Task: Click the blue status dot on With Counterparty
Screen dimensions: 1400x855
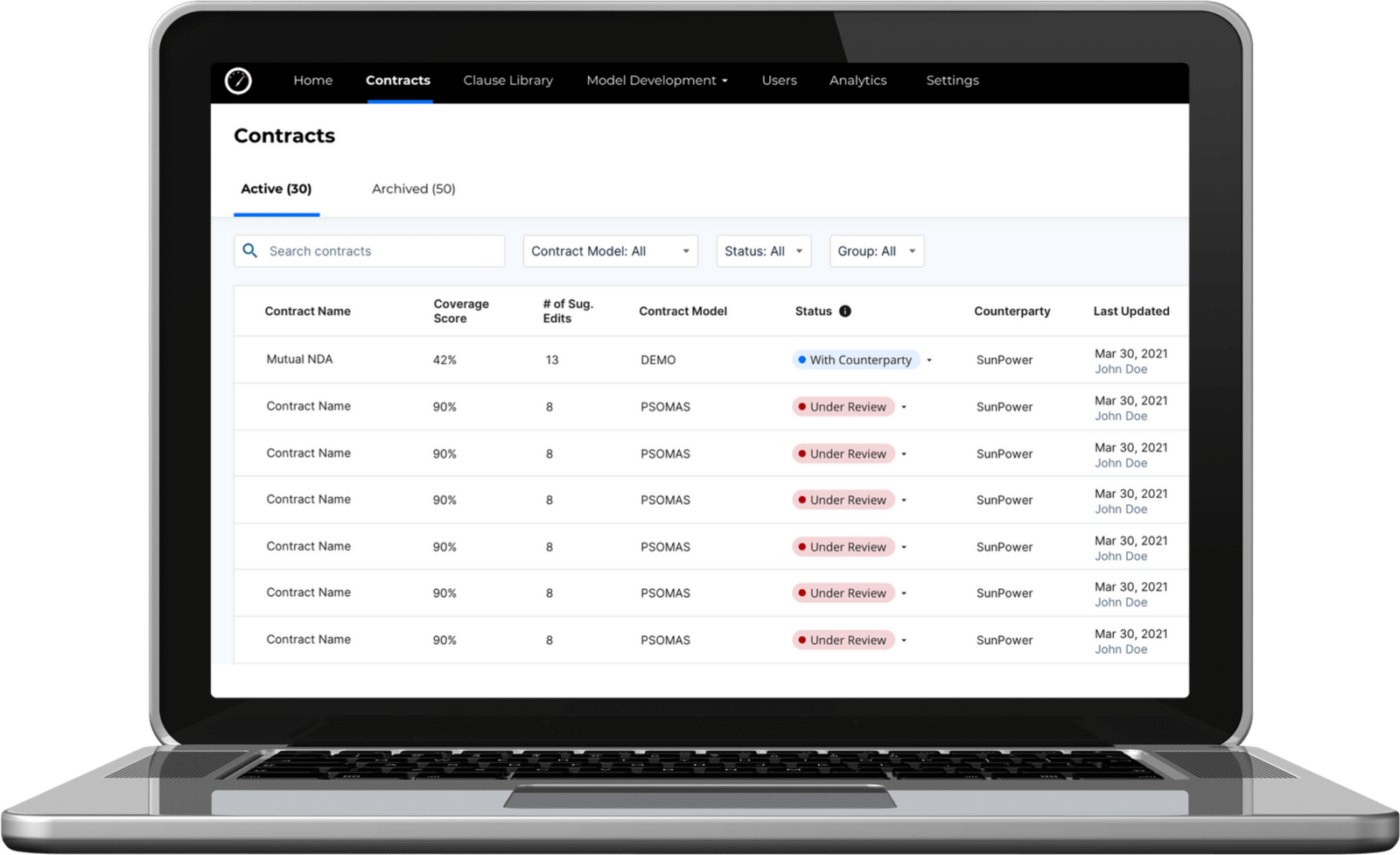Action: [x=802, y=359]
